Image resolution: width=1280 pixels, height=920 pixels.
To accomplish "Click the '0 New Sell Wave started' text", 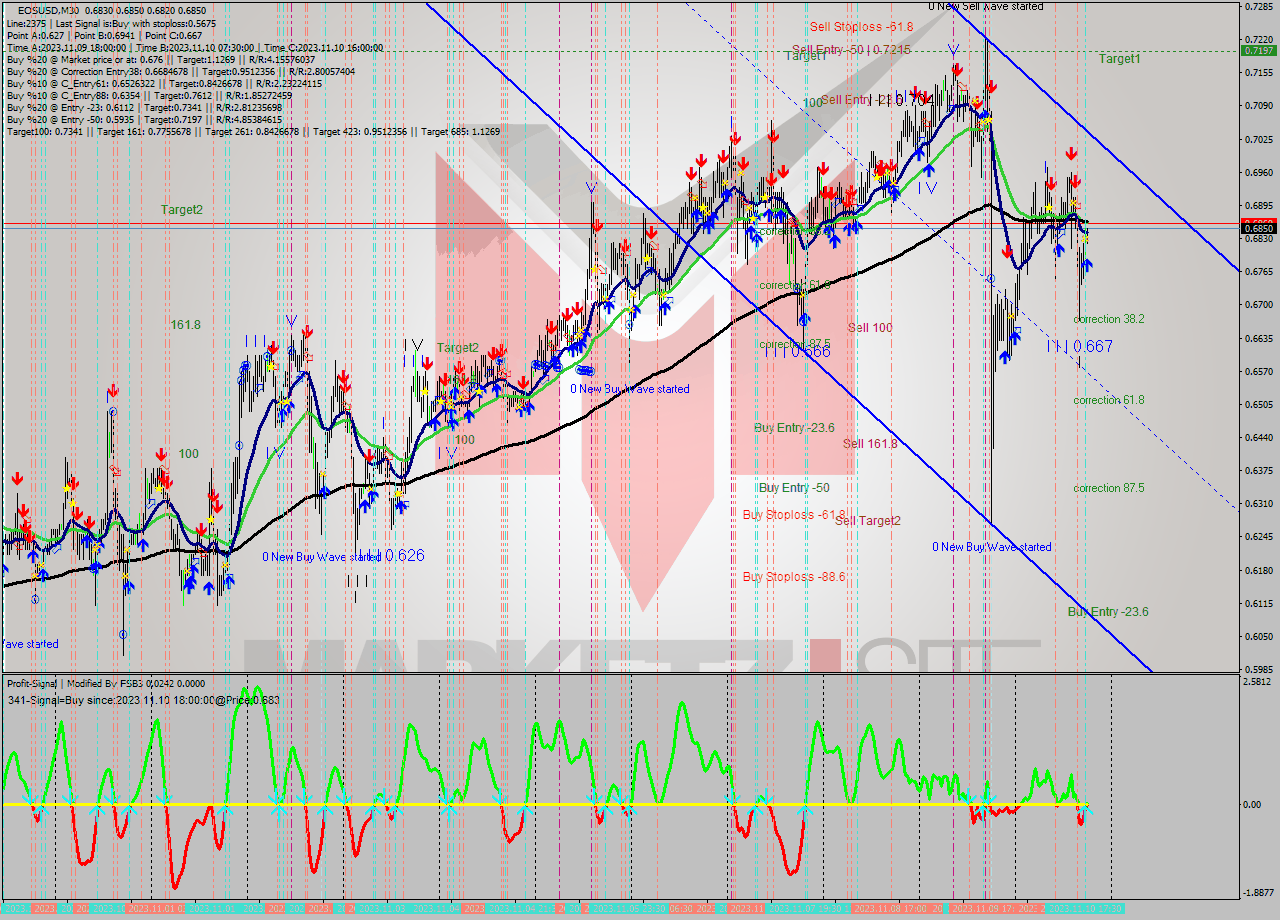I will click(985, 7).
